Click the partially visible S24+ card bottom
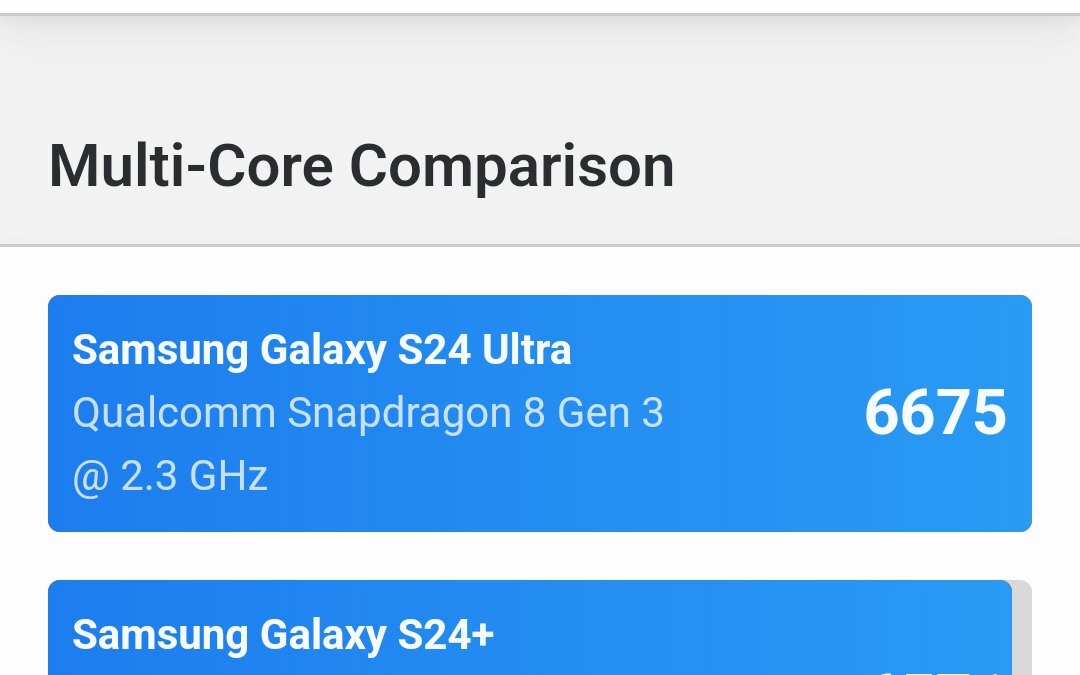 click(x=540, y=670)
